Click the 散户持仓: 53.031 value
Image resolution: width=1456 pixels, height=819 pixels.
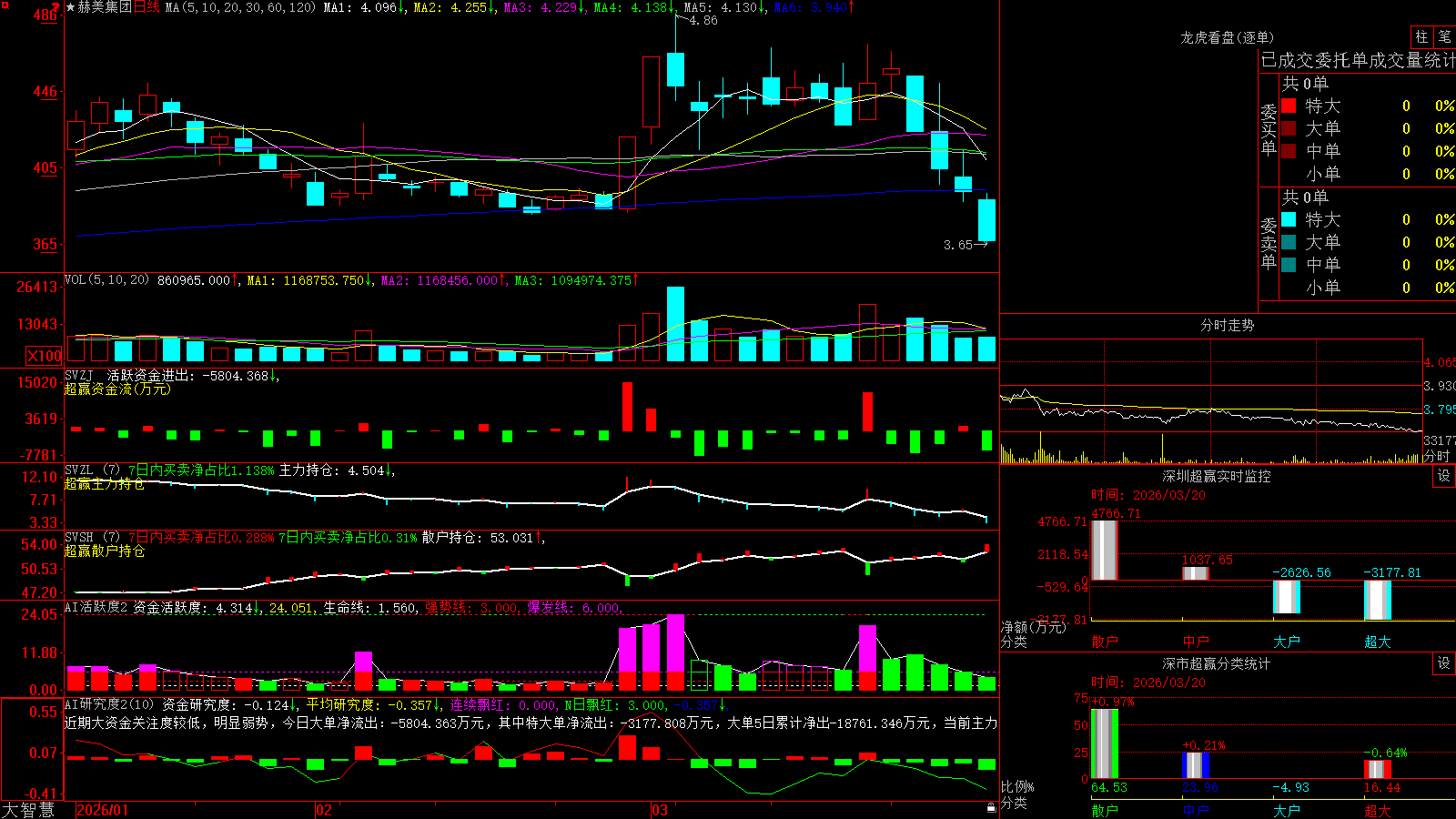(x=483, y=538)
